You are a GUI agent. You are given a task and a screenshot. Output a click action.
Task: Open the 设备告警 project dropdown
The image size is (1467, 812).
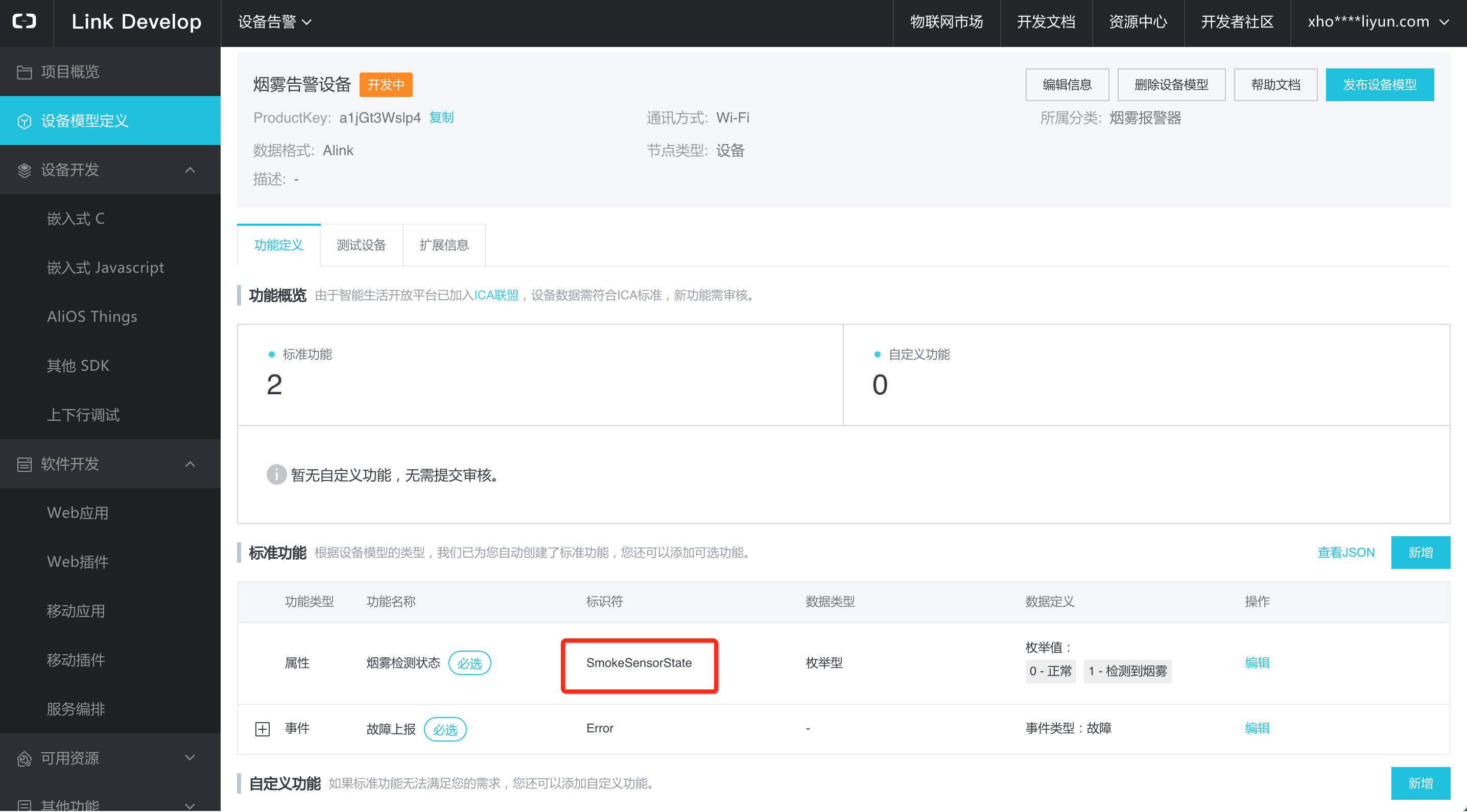[x=275, y=22]
